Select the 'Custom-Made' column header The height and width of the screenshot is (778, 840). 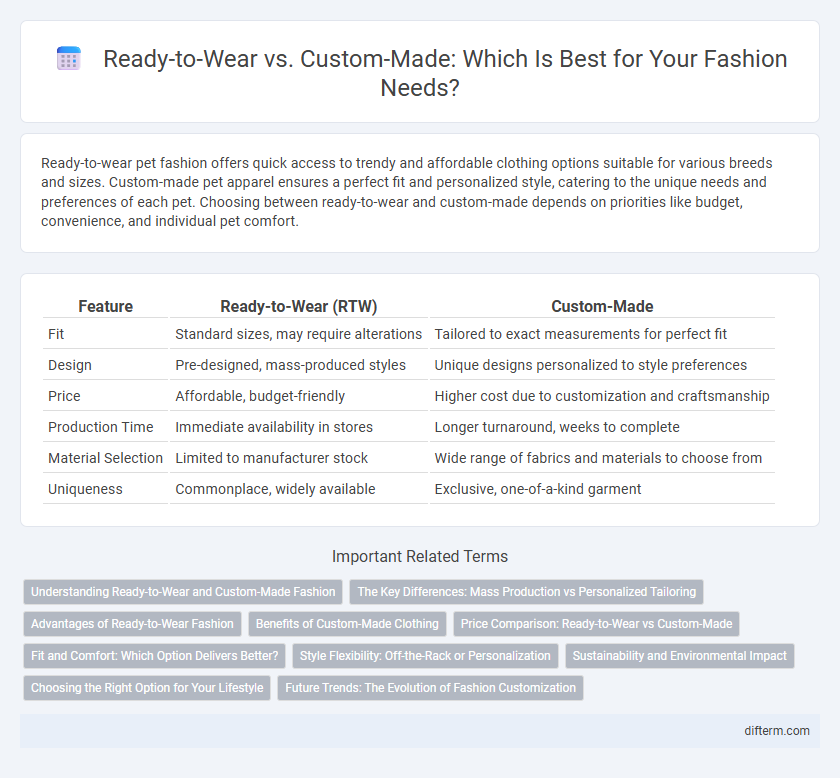(602, 306)
